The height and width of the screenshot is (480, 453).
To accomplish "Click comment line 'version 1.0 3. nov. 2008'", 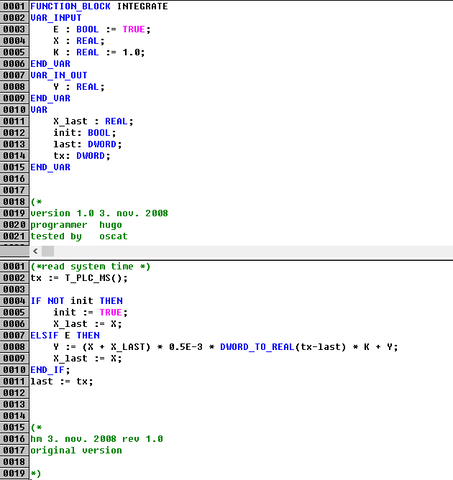I will click(99, 213).
